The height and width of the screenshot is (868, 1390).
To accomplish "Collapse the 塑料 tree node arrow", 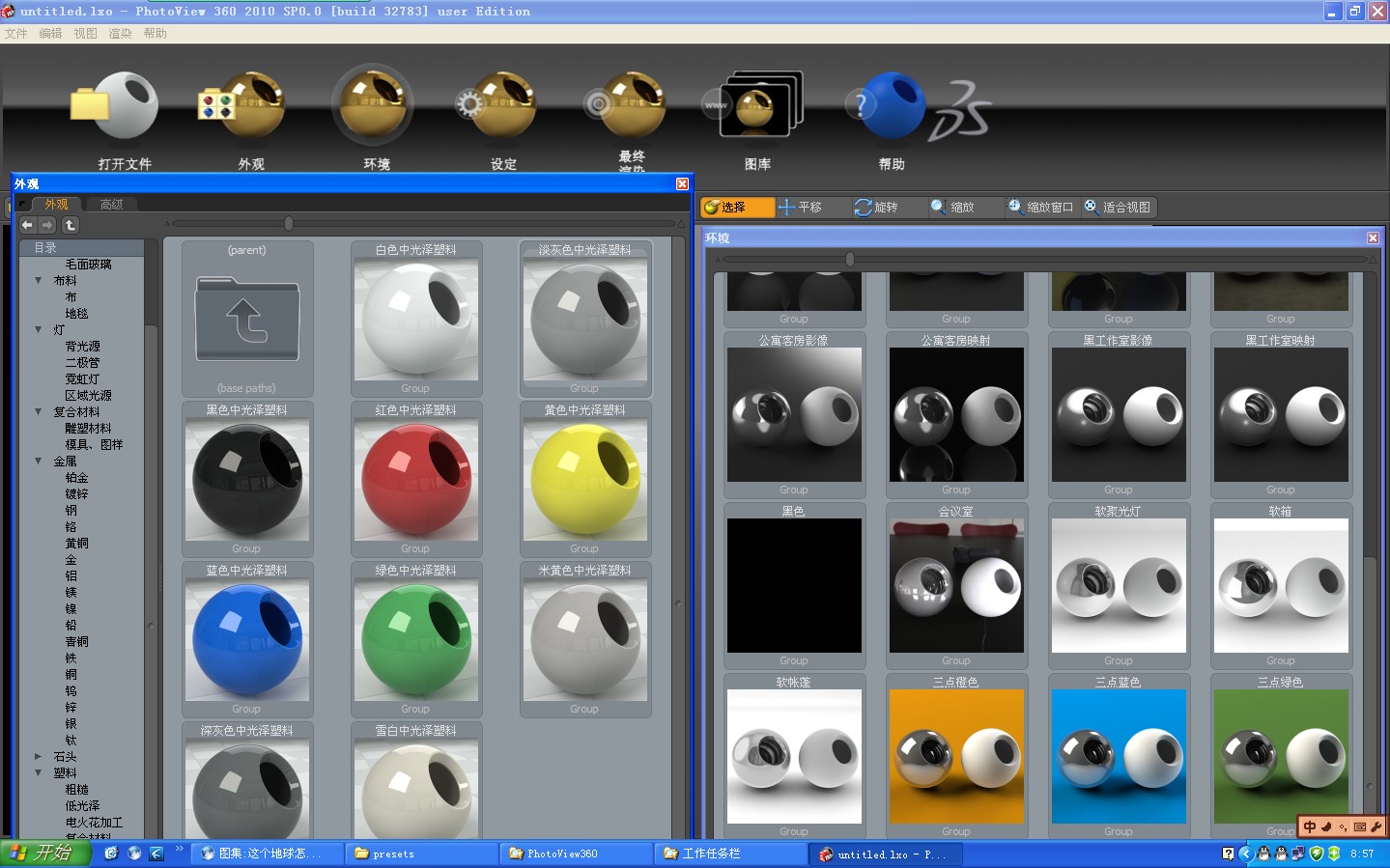I will 38,773.
